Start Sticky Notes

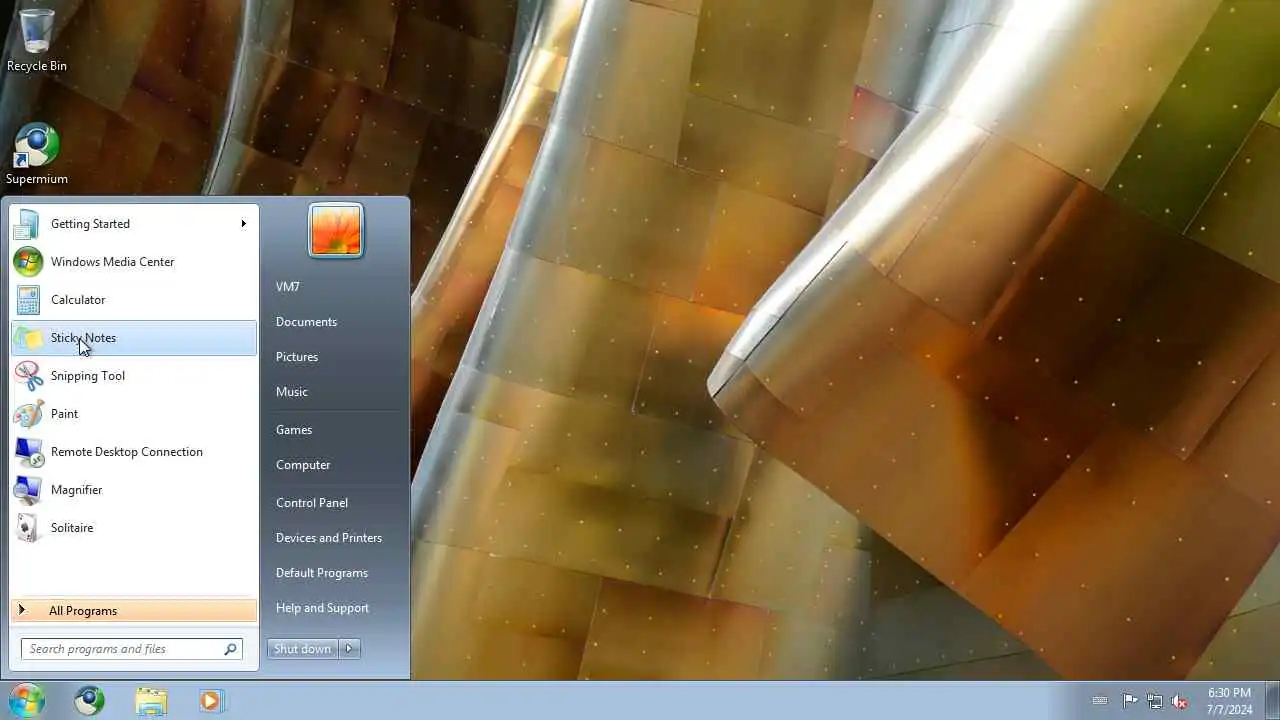[134, 338]
